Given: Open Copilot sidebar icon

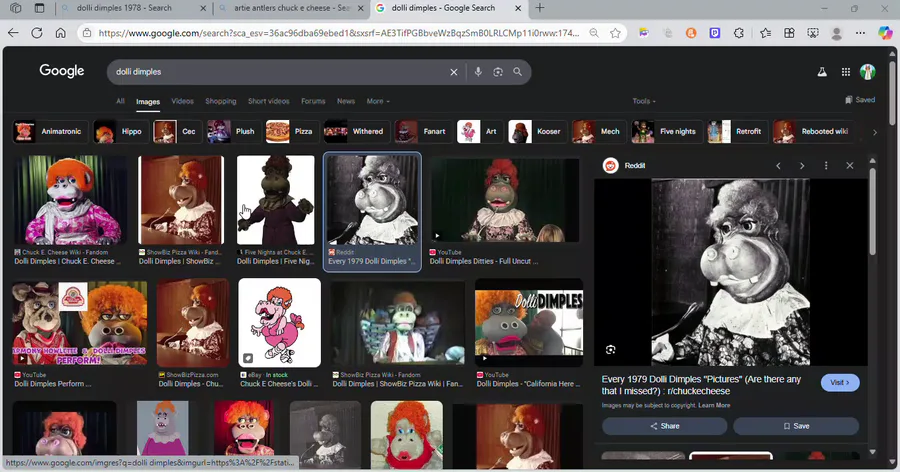Looking at the screenshot, I should 885,33.
